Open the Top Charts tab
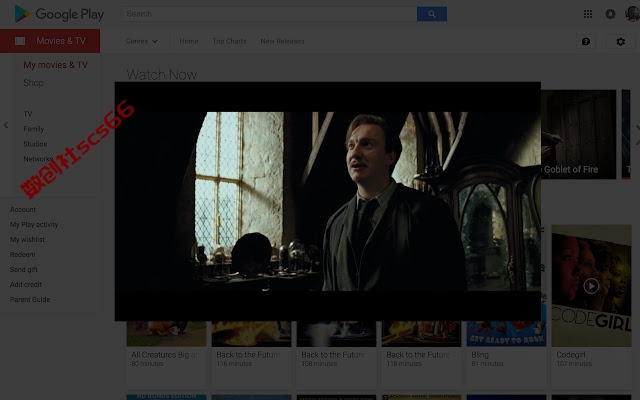This screenshot has height=400, width=640. (229, 41)
